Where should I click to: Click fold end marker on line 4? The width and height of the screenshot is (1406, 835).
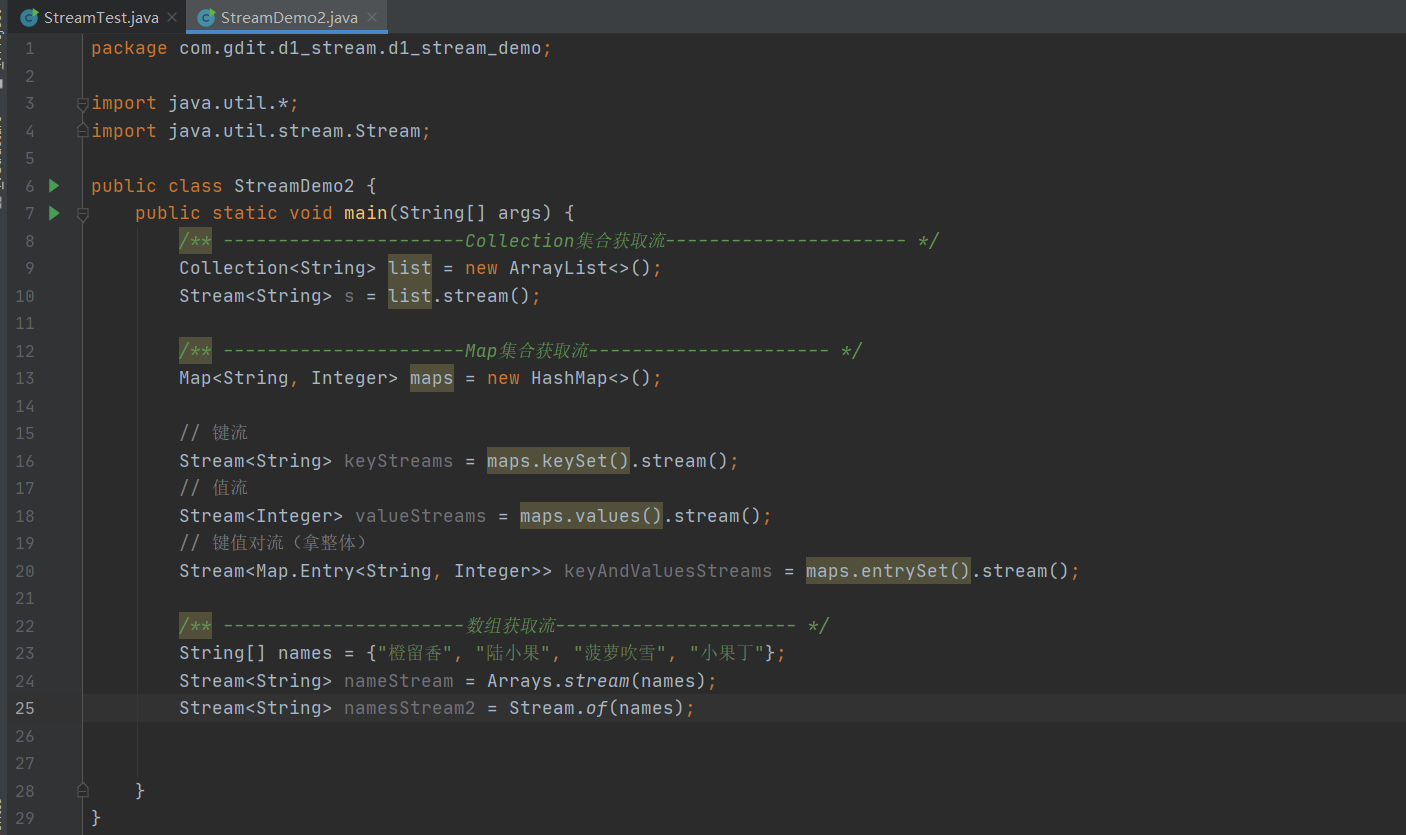coord(82,131)
